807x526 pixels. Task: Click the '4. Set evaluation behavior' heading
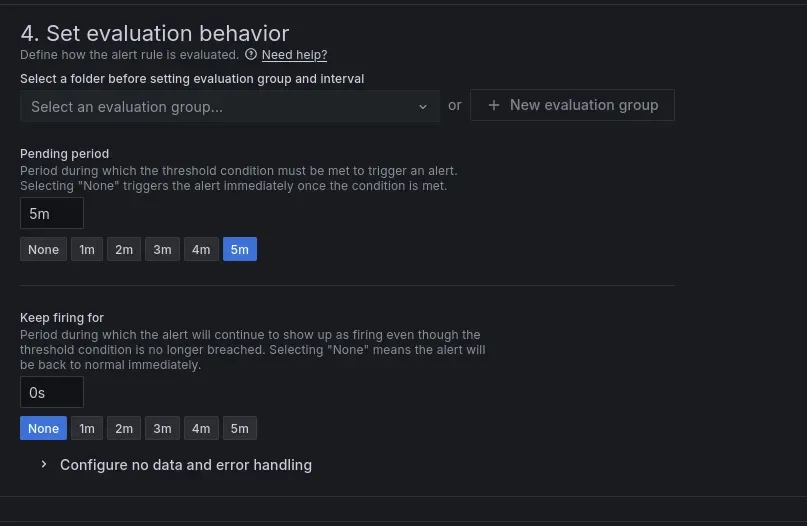tap(155, 33)
